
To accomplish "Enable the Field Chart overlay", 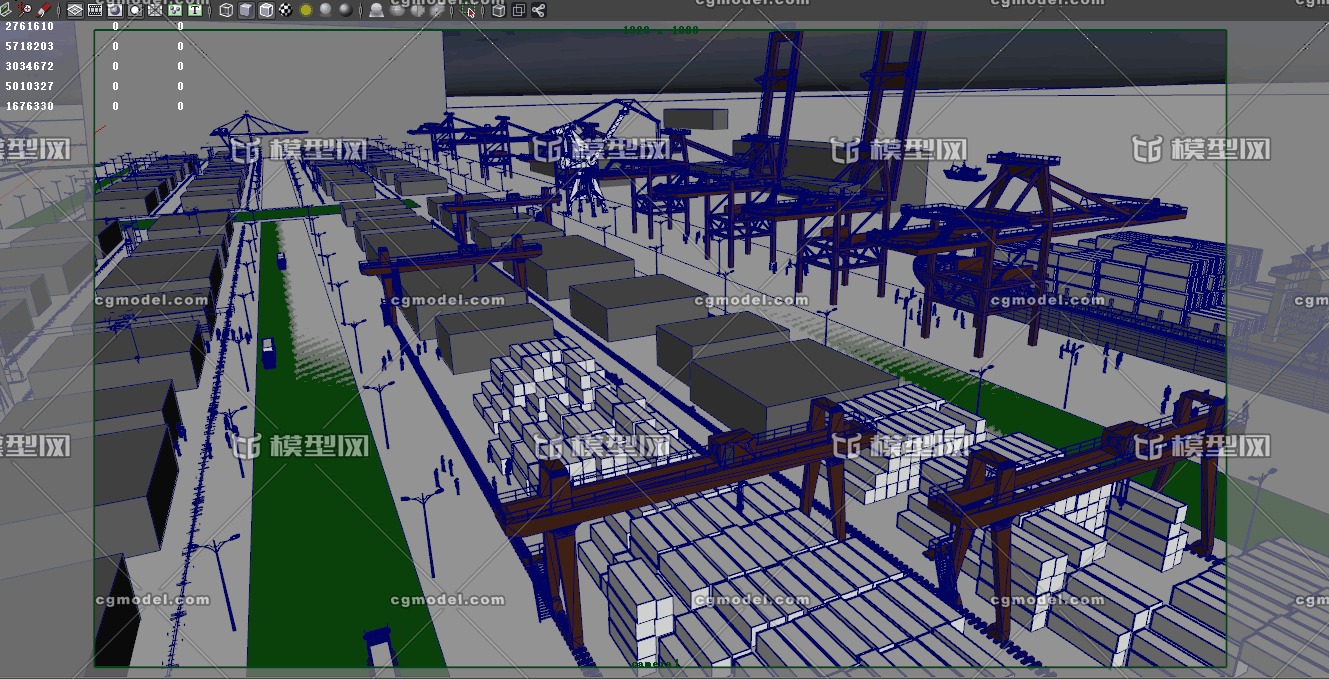I will pos(155,10).
